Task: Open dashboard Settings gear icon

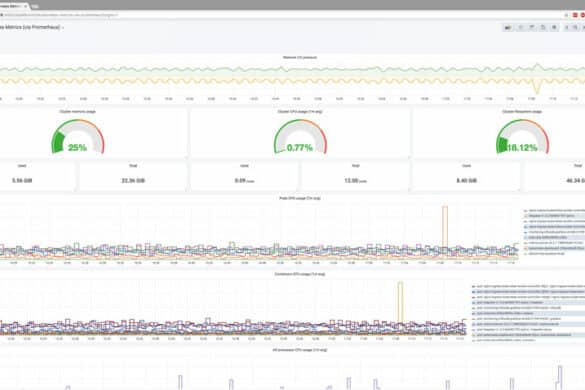Action: tap(554, 28)
